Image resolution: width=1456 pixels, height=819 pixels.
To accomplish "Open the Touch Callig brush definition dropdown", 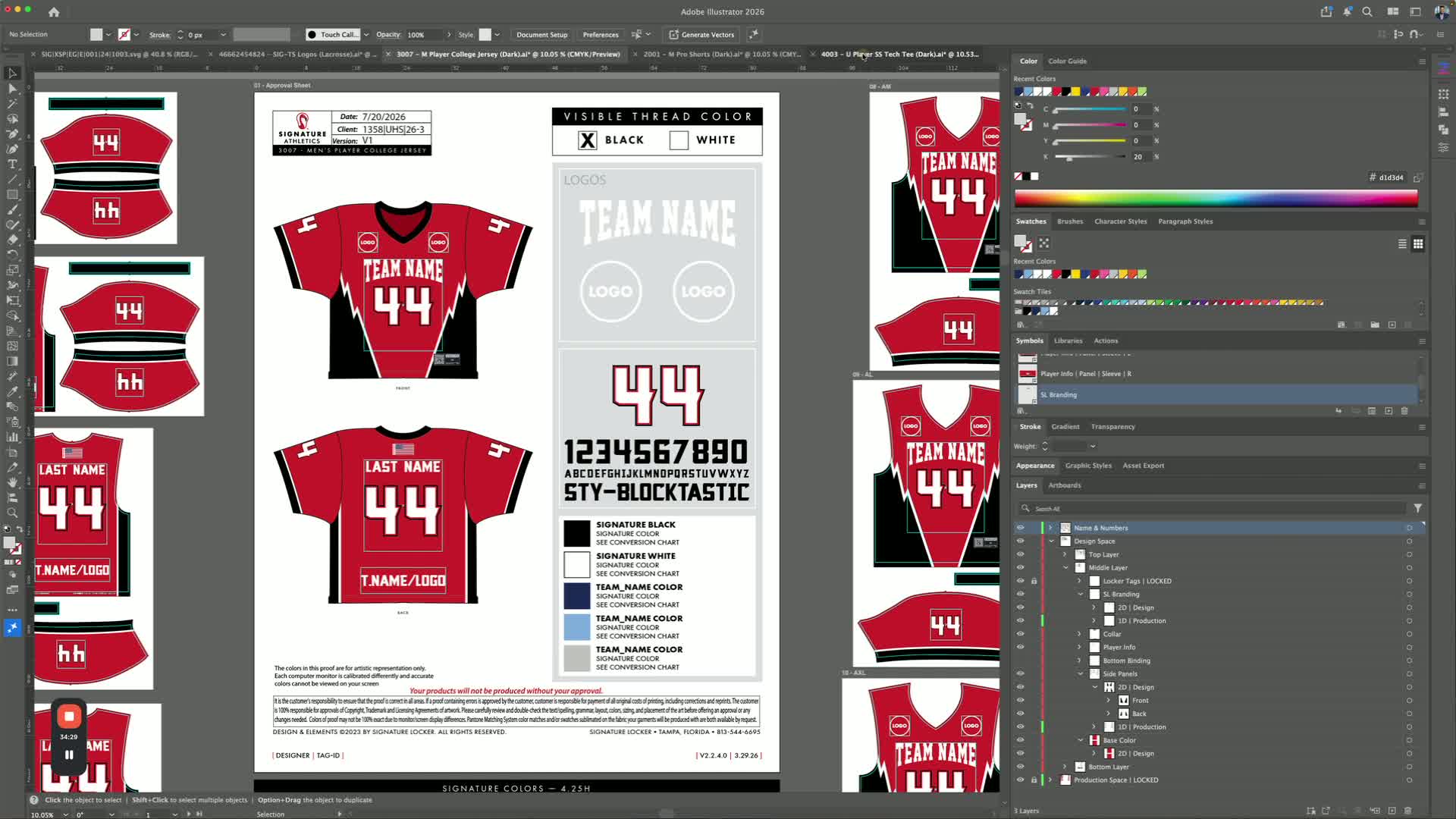I will 366,35.
